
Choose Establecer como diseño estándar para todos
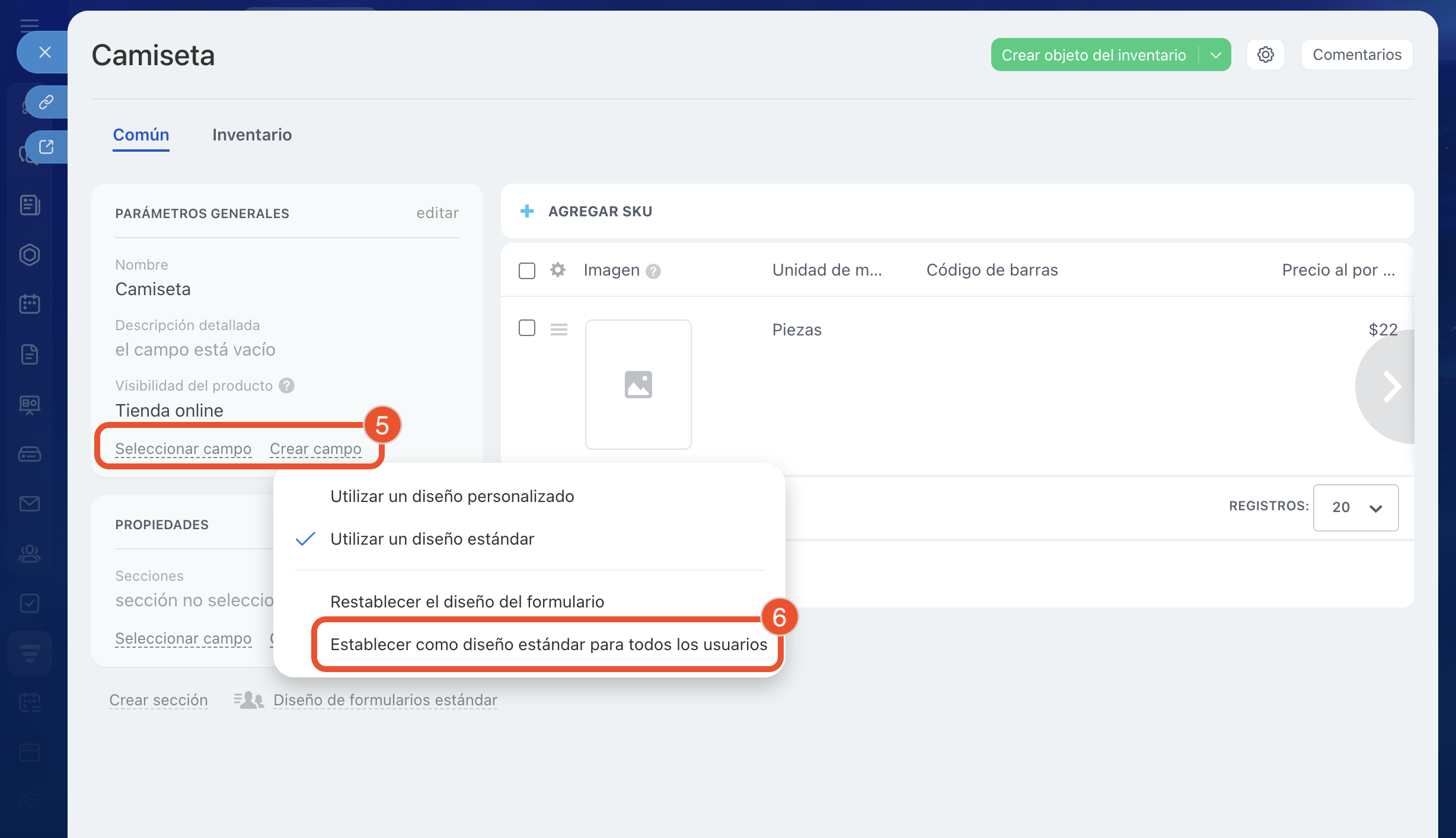[x=548, y=644]
